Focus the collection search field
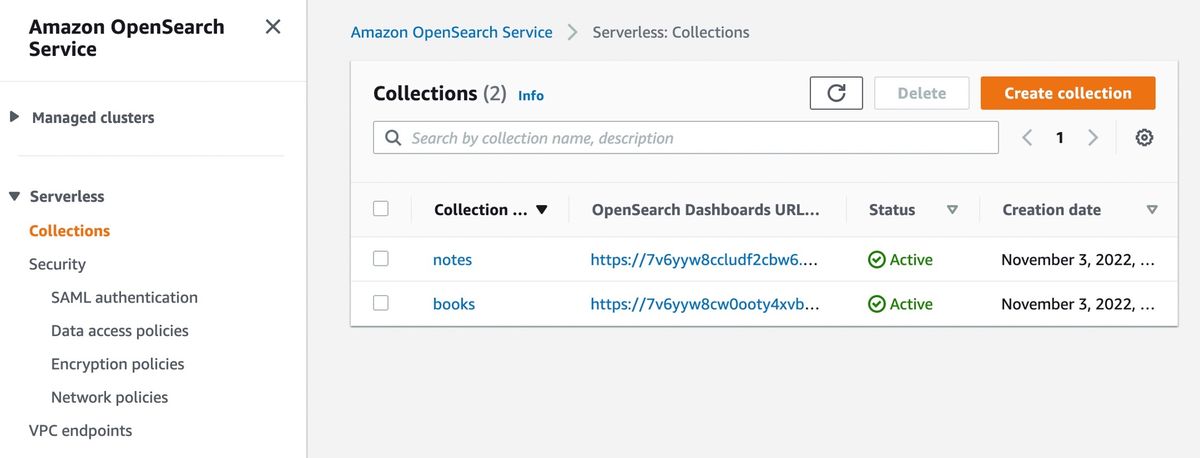Image resolution: width=1200 pixels, height=458 pixels. pos(686,138)
